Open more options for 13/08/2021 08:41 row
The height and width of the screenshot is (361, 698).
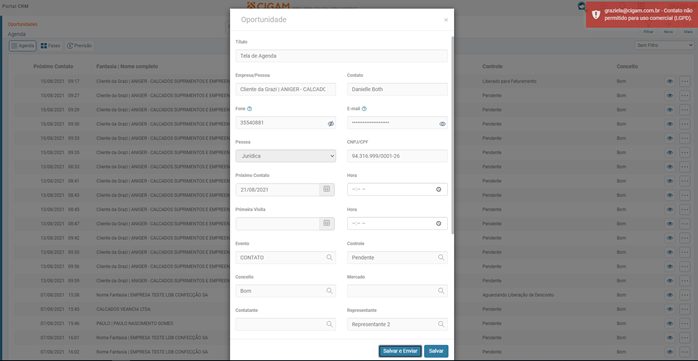(685, 181)
